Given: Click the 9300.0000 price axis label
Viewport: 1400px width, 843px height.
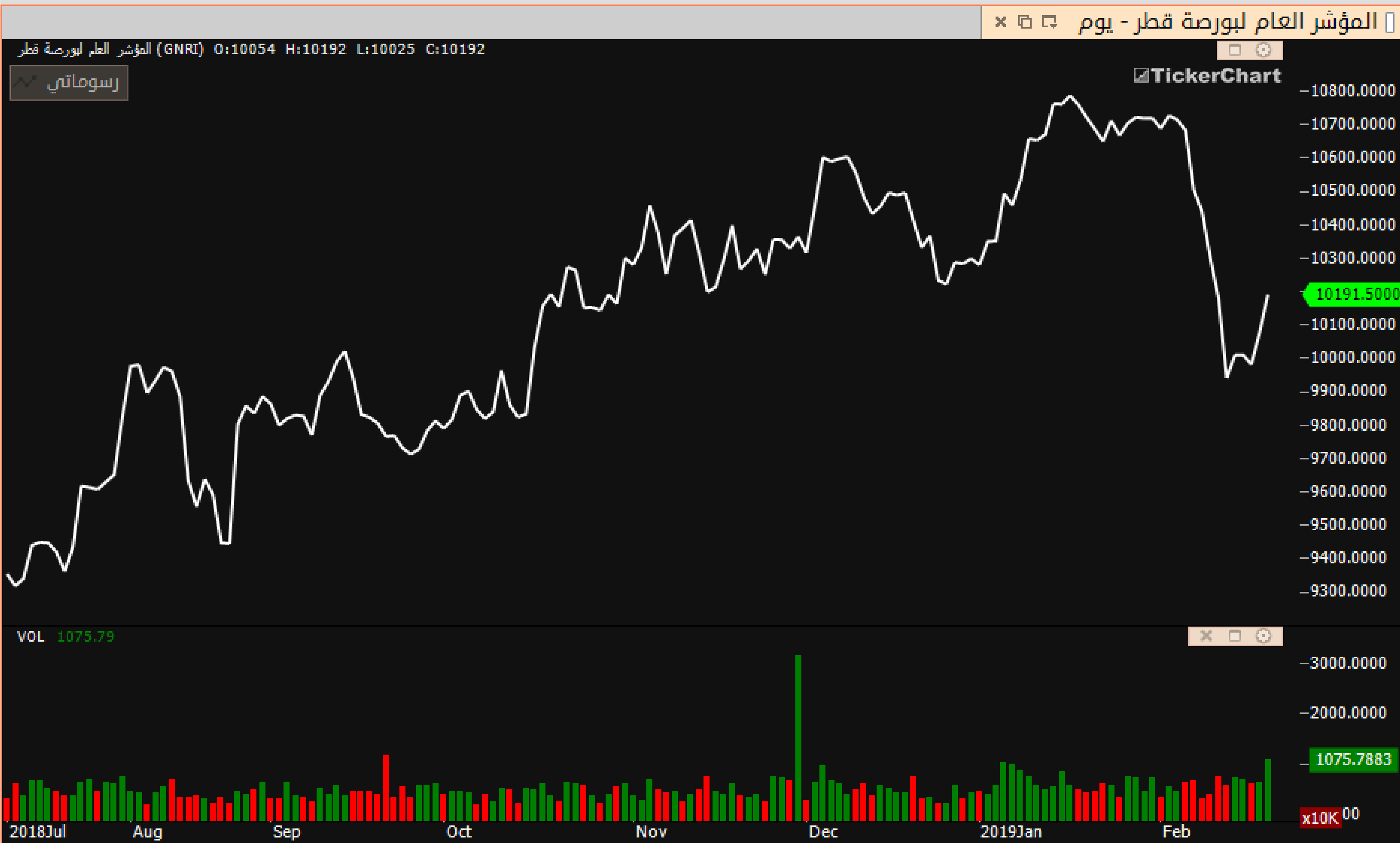Looking at the screenshot, I should (1348, 591).
